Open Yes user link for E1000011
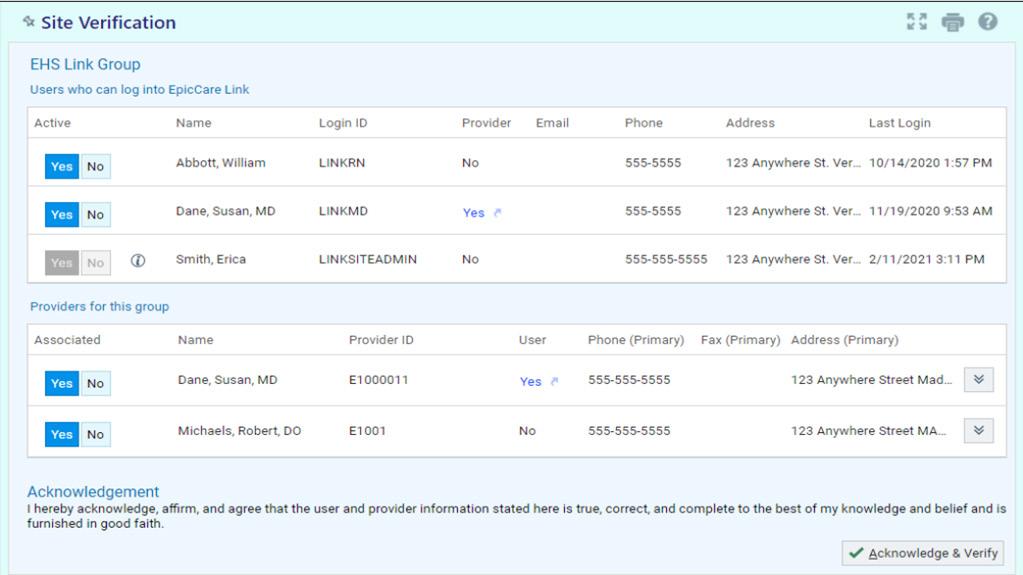 point(530,381)
